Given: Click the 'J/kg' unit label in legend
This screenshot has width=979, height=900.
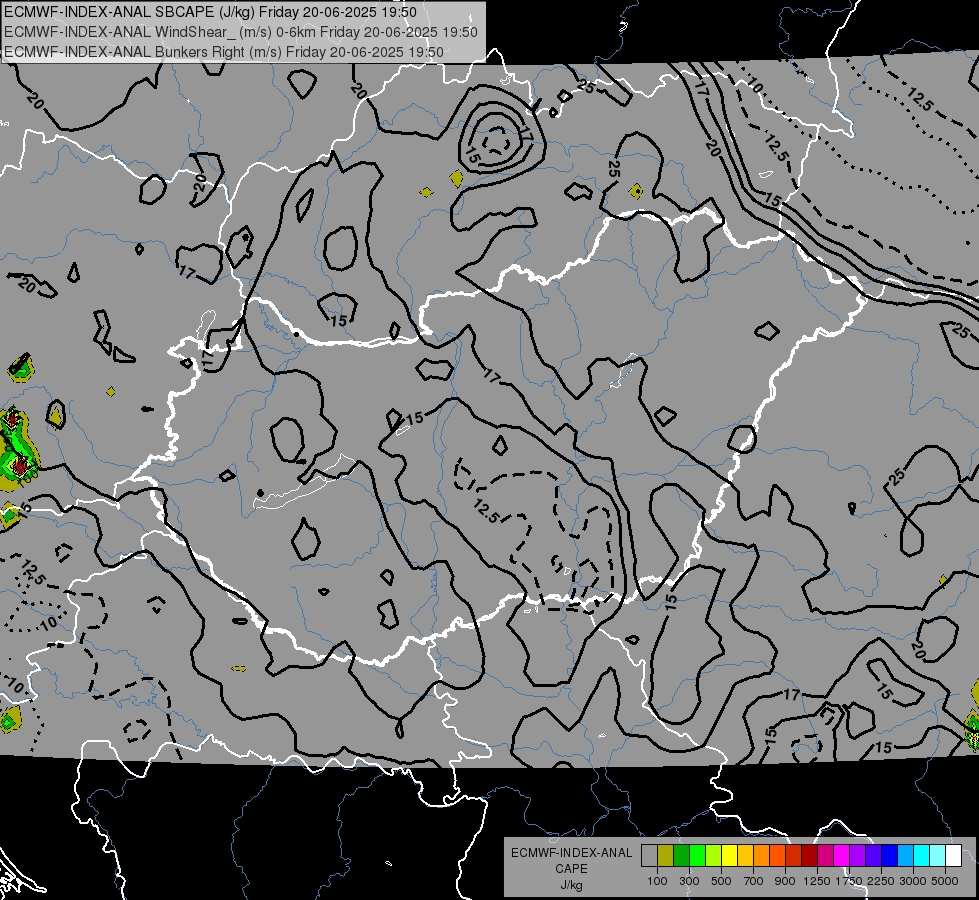Looking at the screenshot, I should point(571,886).
